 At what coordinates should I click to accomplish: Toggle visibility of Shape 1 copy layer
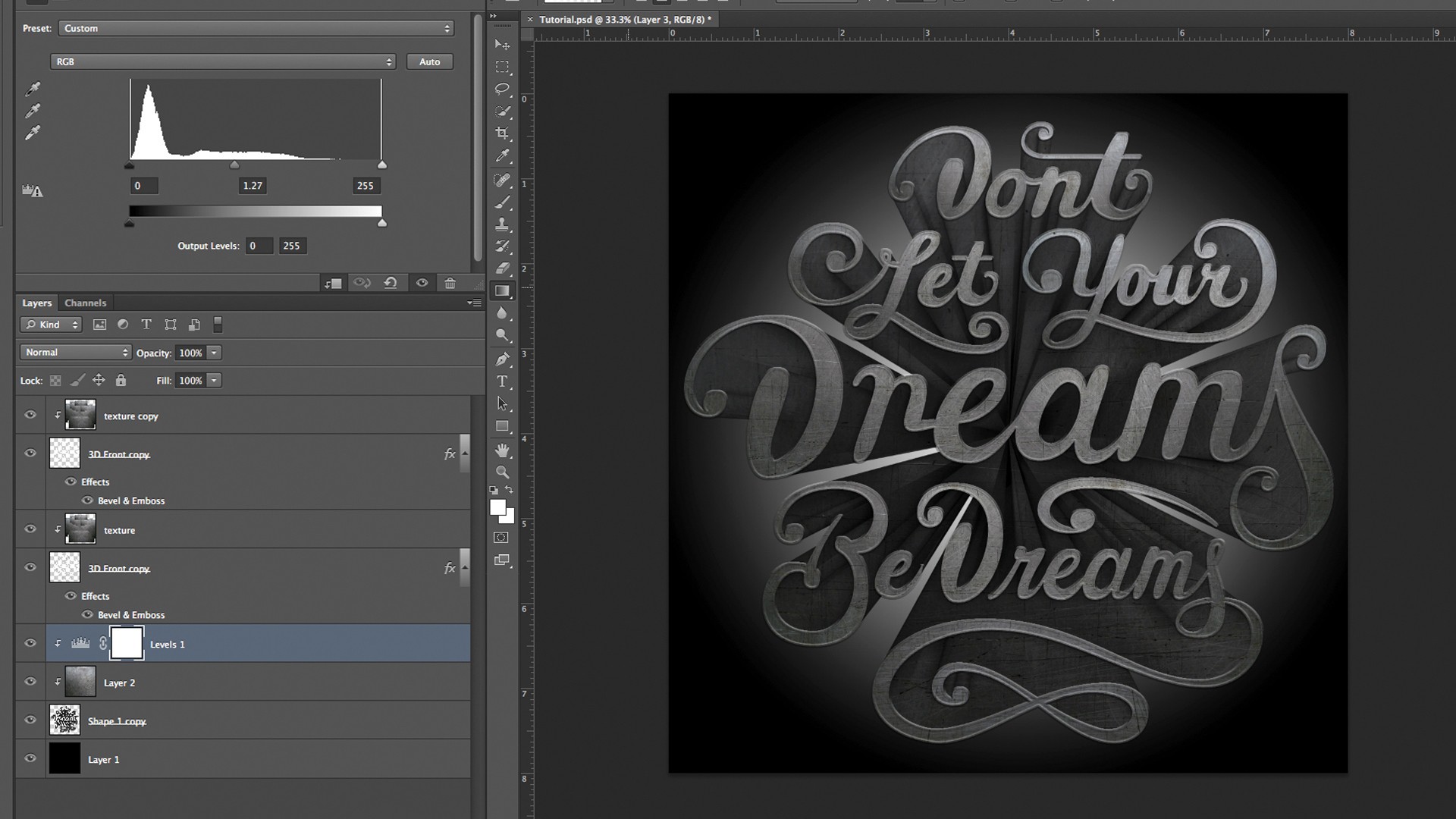30,720
